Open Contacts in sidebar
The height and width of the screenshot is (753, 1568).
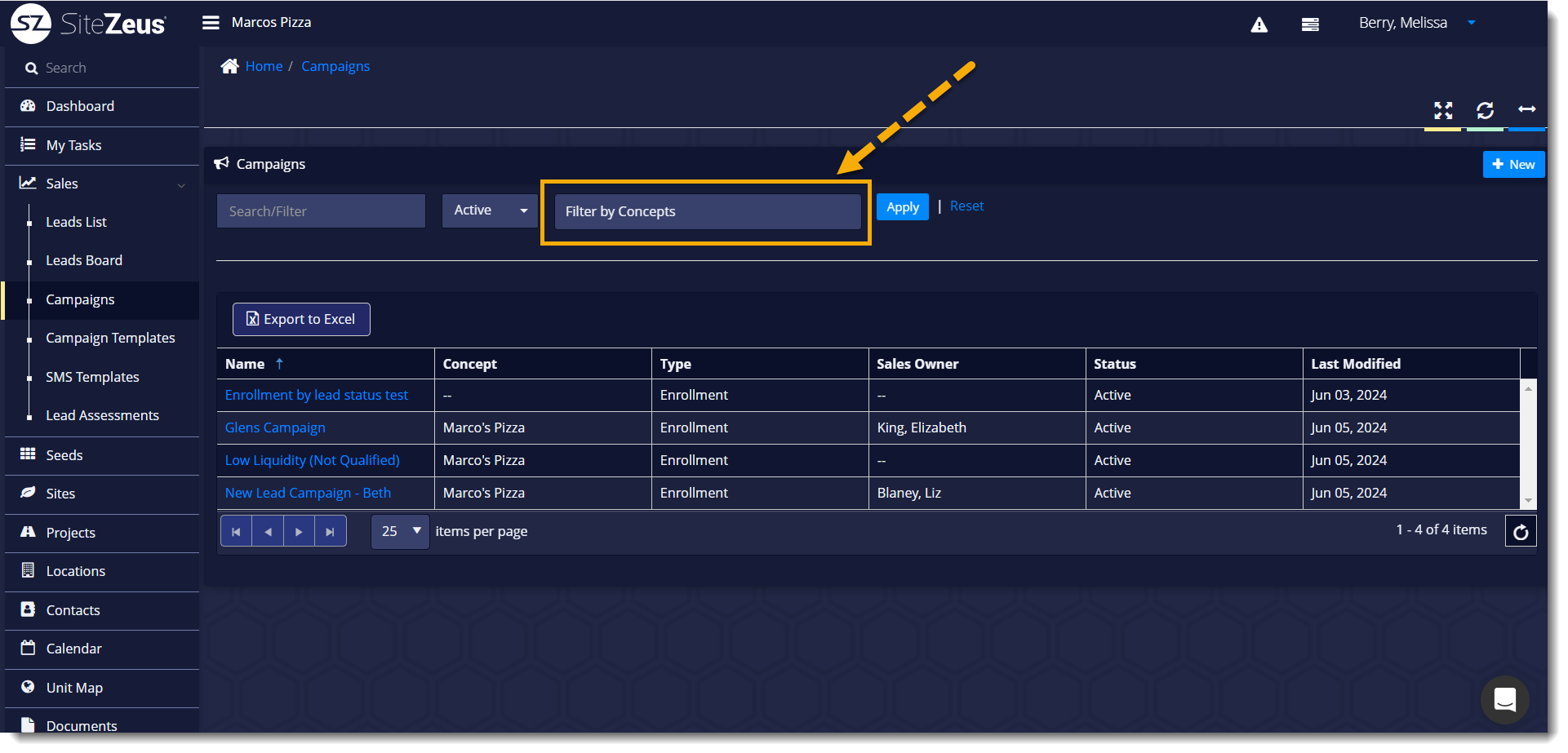(x=102, y=610)
